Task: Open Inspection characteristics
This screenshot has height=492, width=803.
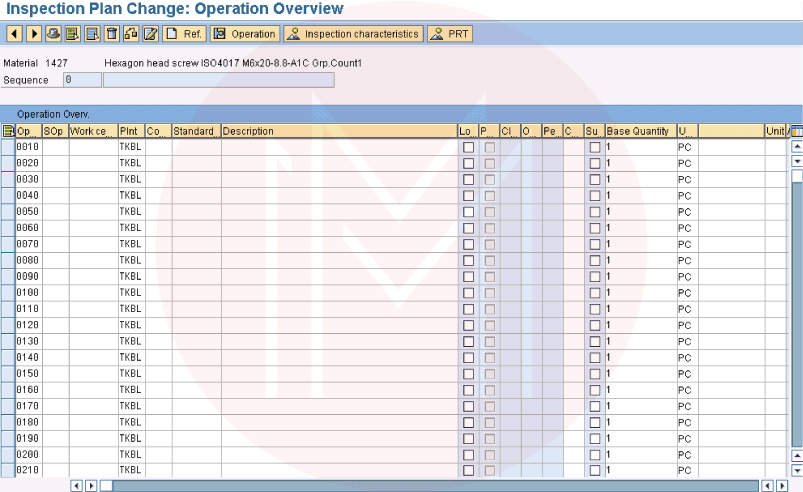Action: 354,34
